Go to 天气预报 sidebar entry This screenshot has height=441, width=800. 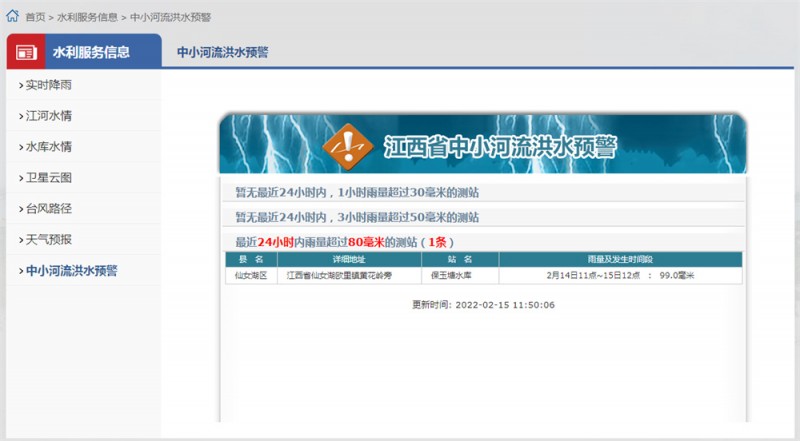tap(48, 239)
